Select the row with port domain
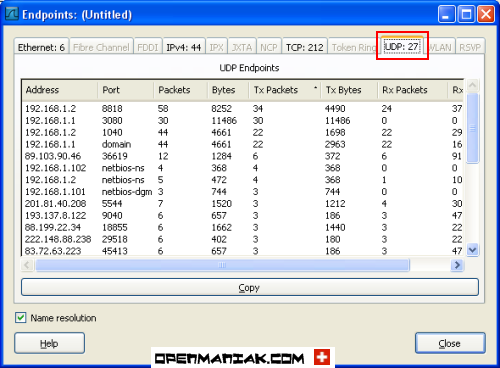 coord(243,144)
